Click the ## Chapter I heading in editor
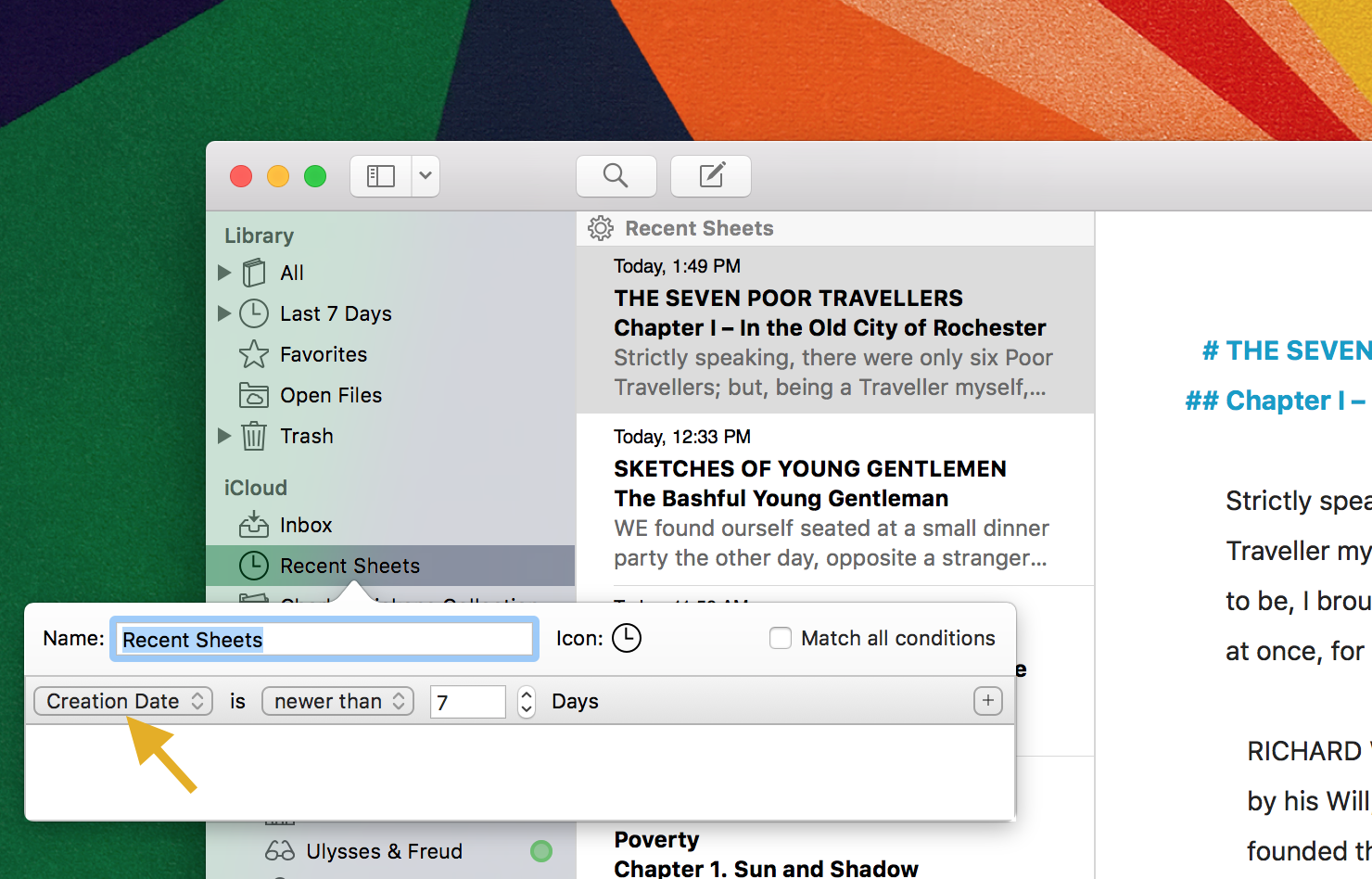The width and height of the screenshot is (1372, 879). (x=1276, y=401)
